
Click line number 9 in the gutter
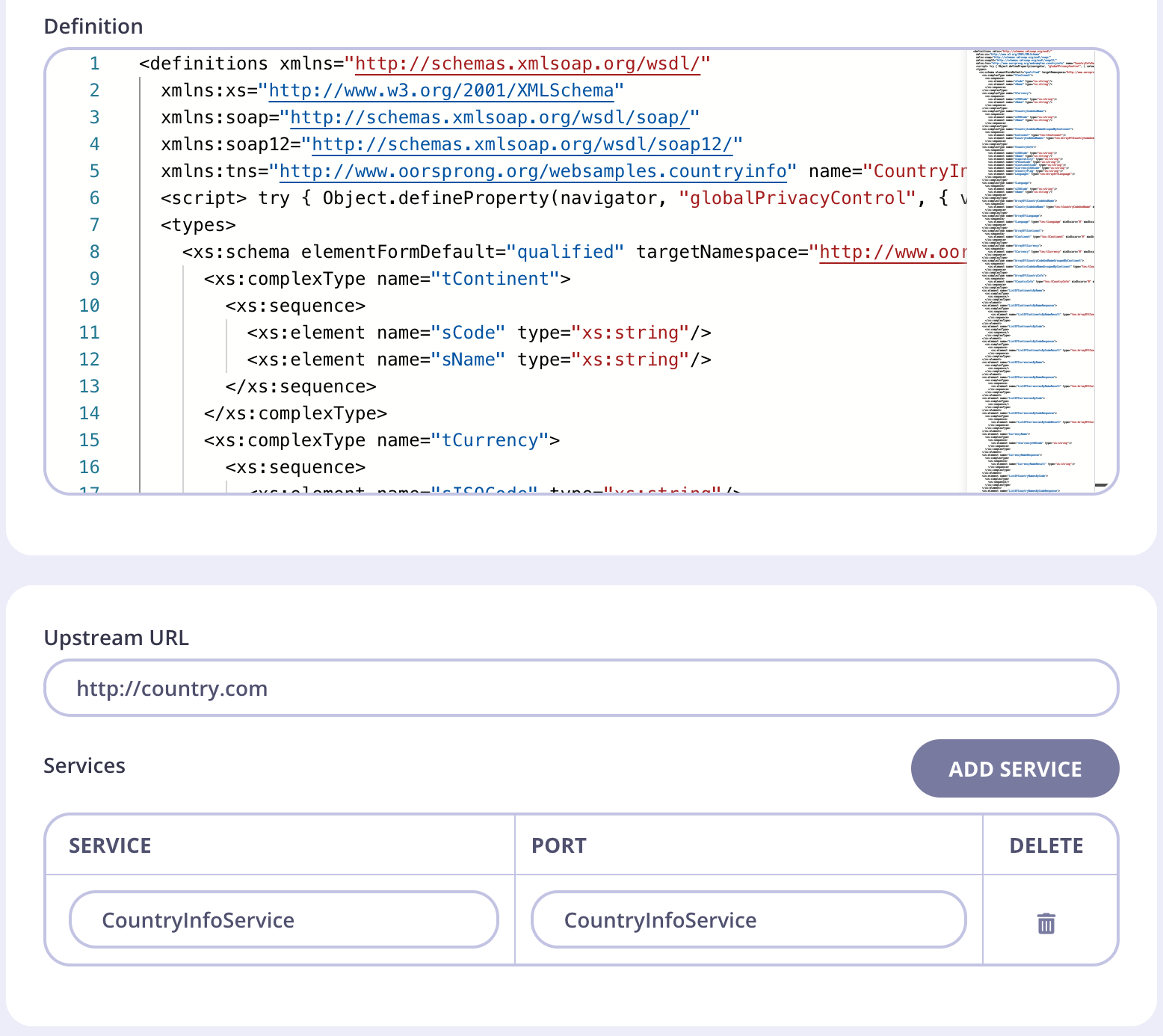pos(94,279)
